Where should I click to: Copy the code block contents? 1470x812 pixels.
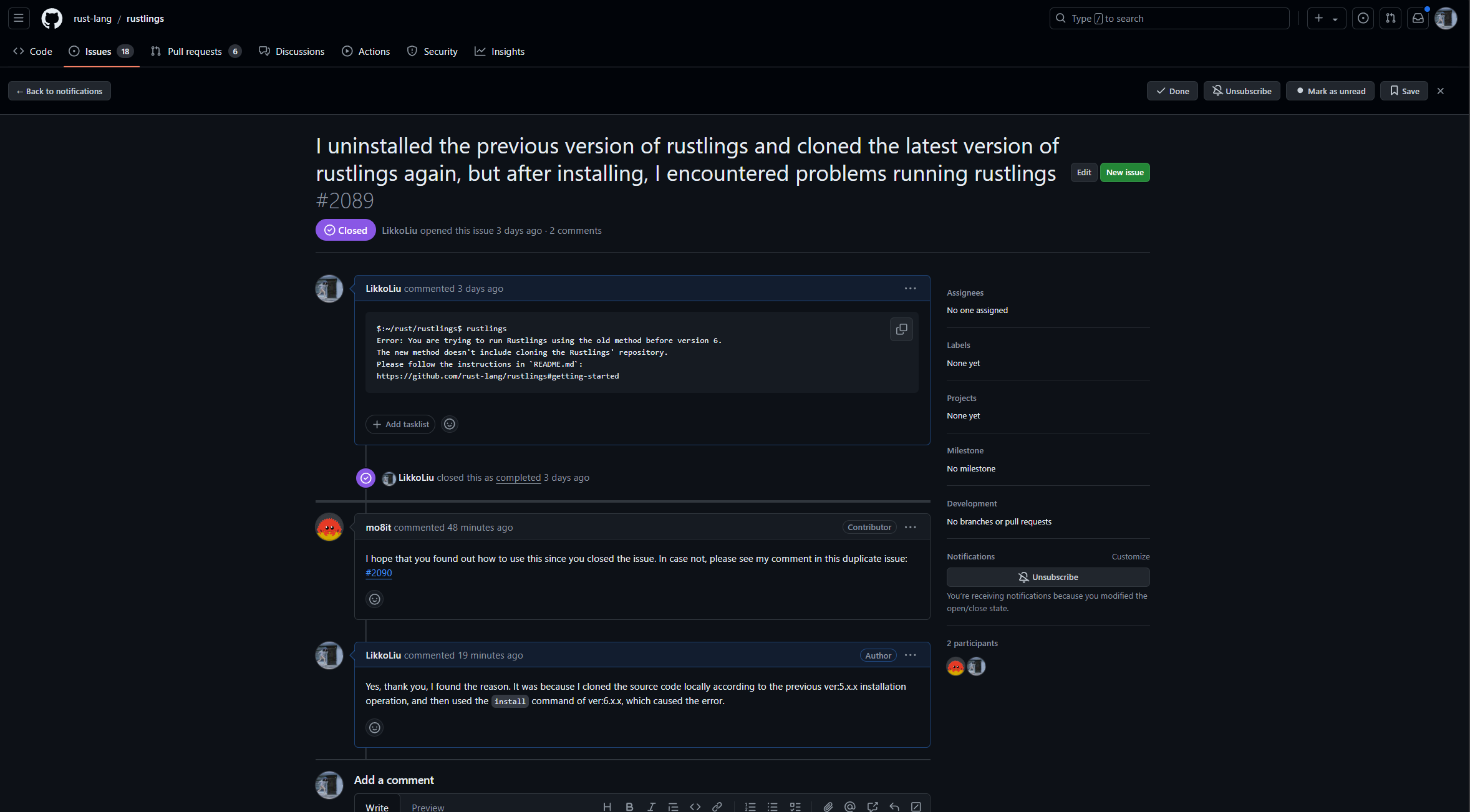pyautogui.click(x=901, y=329)
